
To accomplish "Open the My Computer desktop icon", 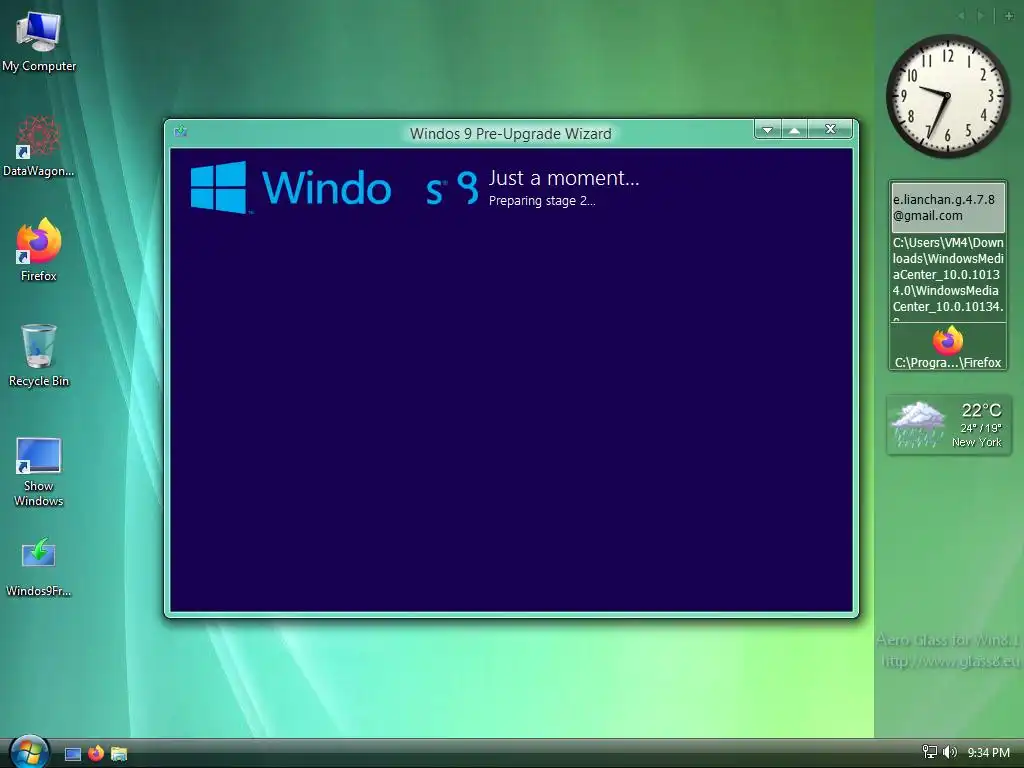I will coord(39,41).
